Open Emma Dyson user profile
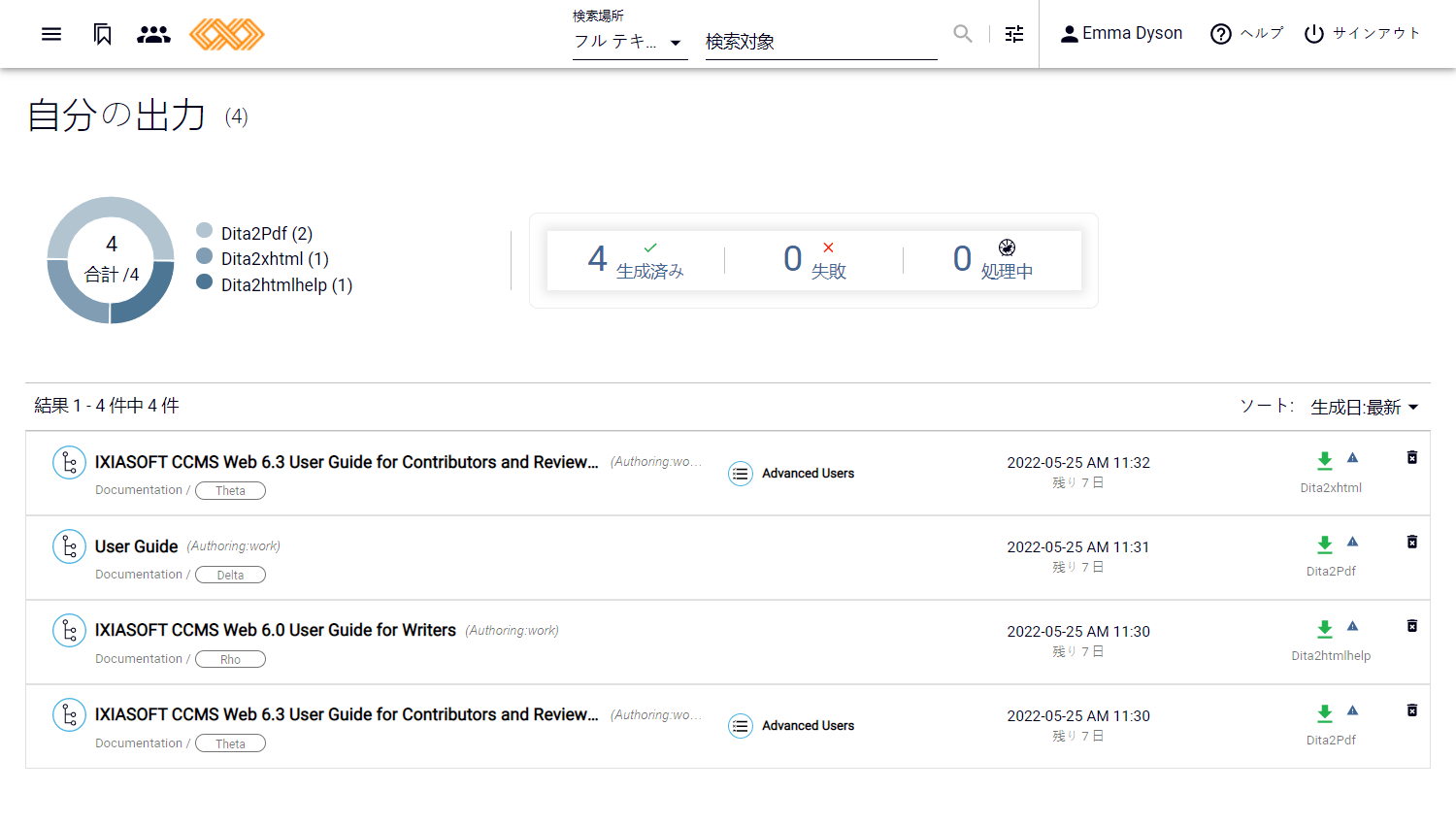The width and height of the screenshot is (1456, 825). (x=1121, y=34)
